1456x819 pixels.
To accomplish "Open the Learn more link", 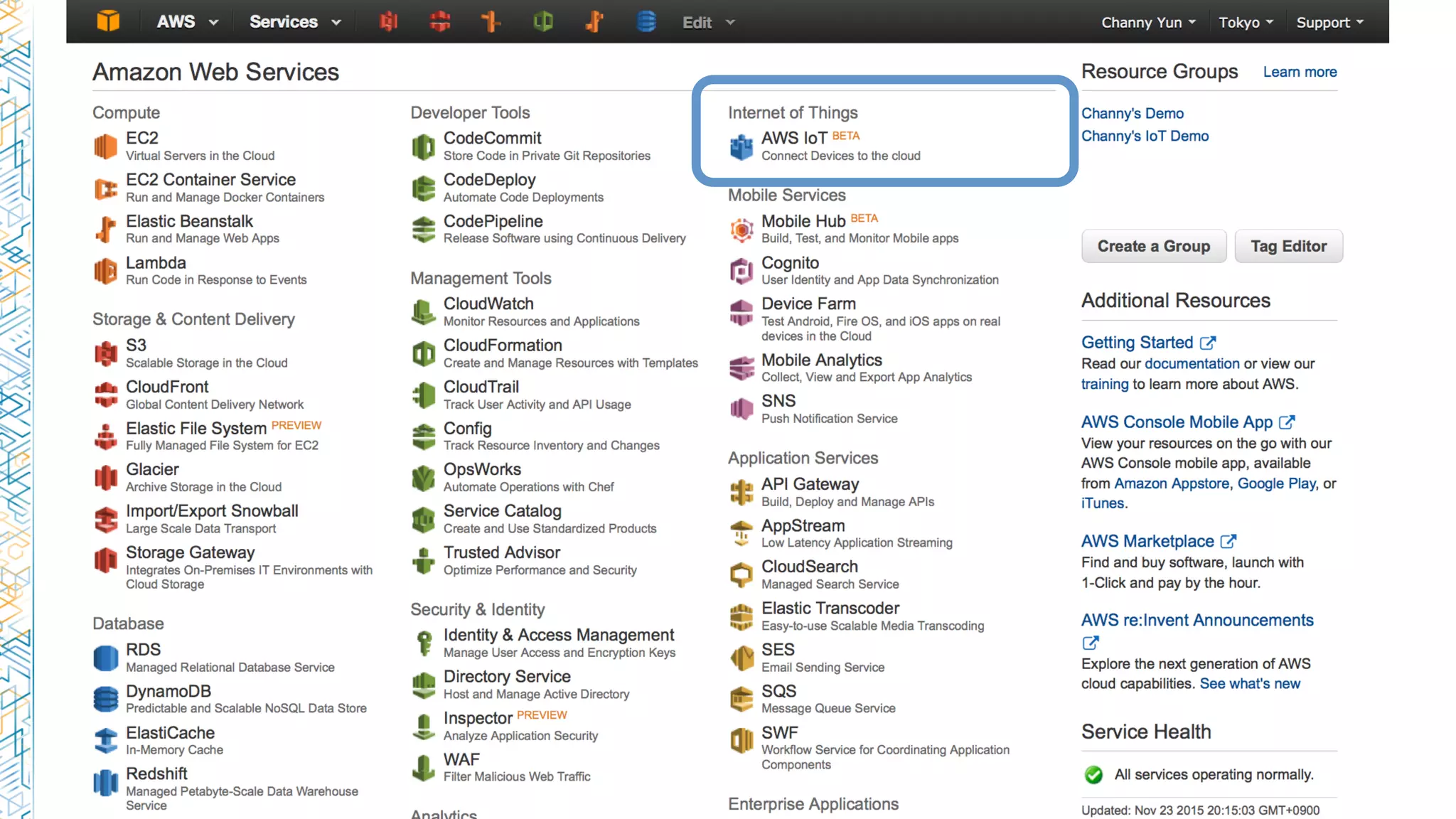I will pyautogui.click(x=1300, y=72).
